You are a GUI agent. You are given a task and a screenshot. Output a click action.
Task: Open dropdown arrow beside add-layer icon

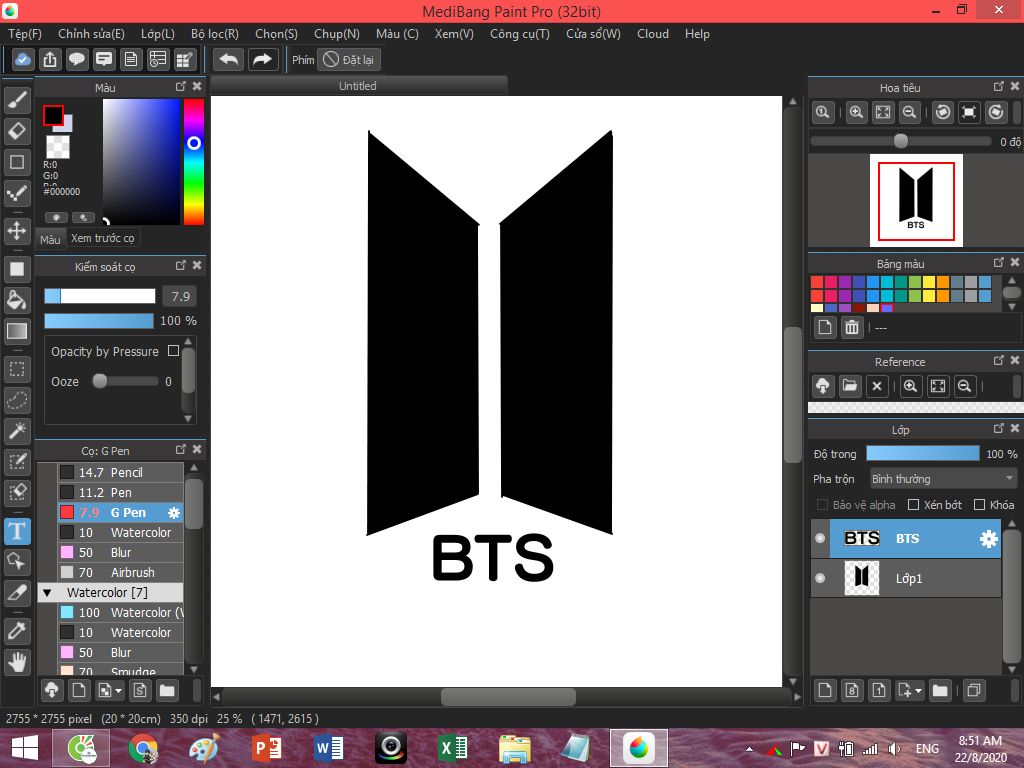click(918, 690)
